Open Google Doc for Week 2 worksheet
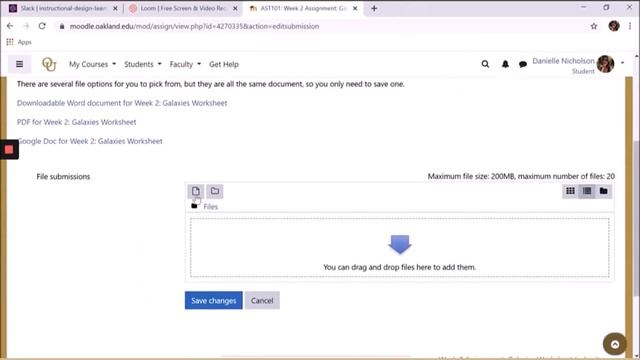This screenshot has height=360, width=640. pos(90,141)
